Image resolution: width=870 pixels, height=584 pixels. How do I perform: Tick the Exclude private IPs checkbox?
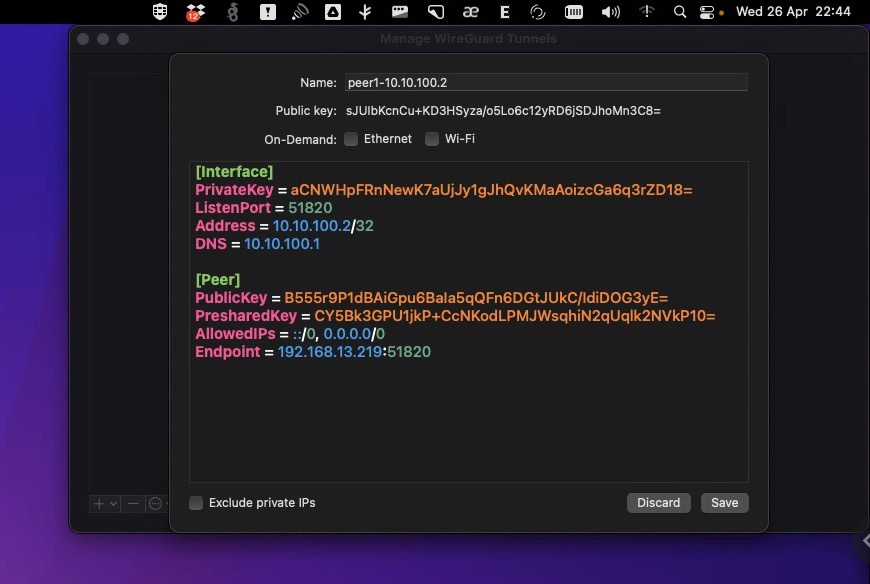[196, 502]
